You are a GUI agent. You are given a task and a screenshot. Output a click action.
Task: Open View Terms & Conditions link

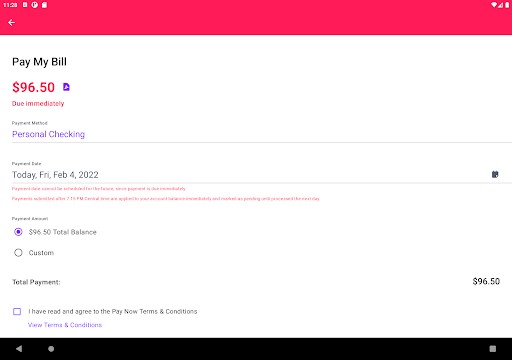tap(65, 325)
